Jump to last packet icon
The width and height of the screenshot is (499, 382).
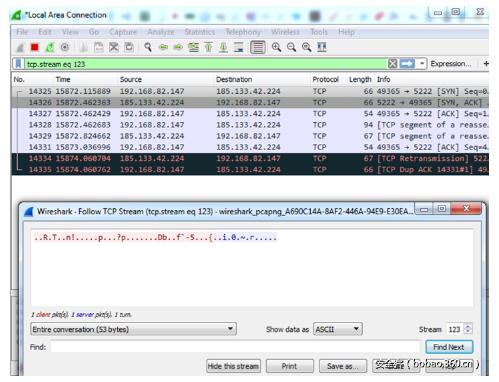click(x=223, y=47)
